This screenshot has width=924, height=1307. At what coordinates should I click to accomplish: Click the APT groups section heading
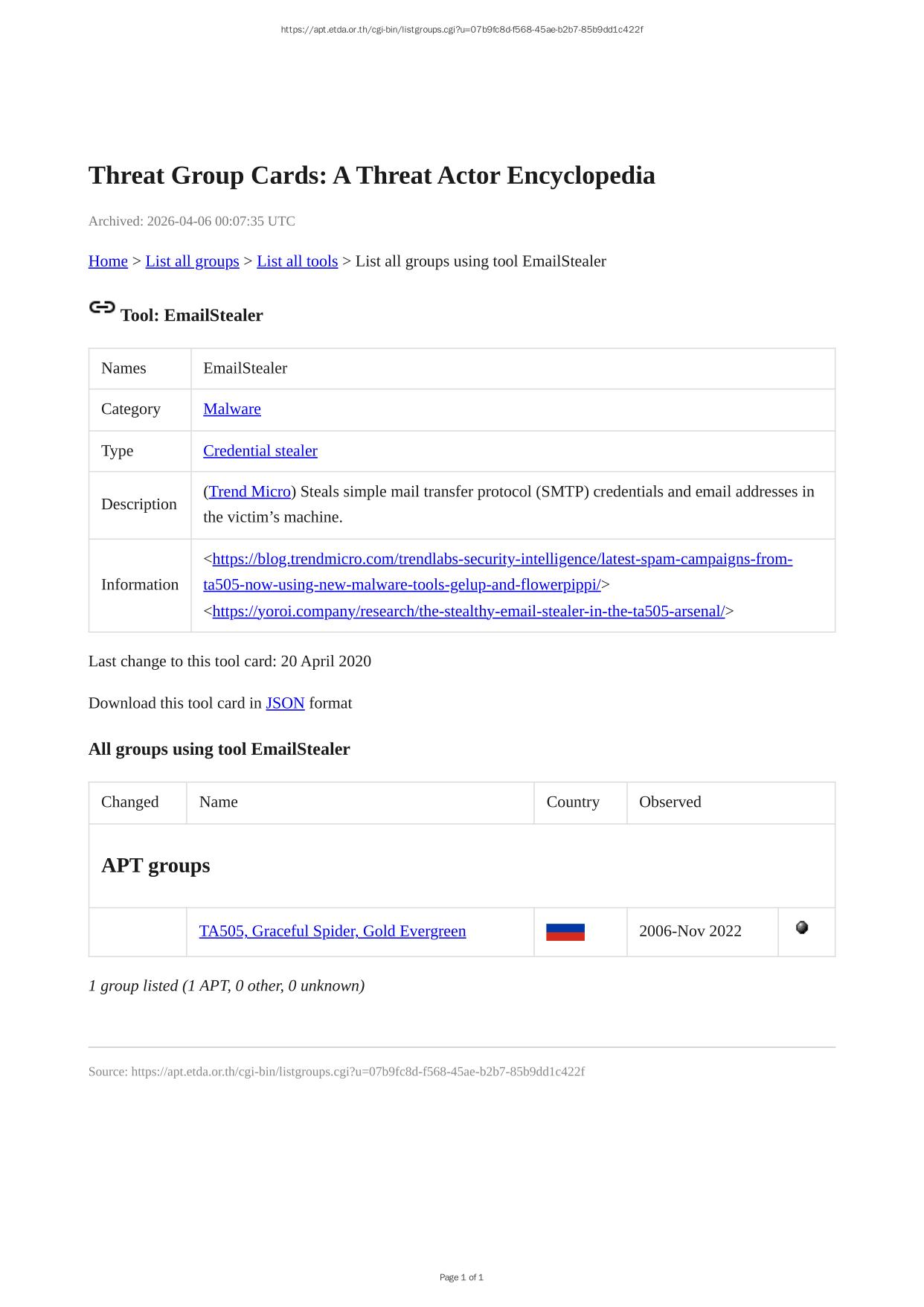click(x=155, y=866)
